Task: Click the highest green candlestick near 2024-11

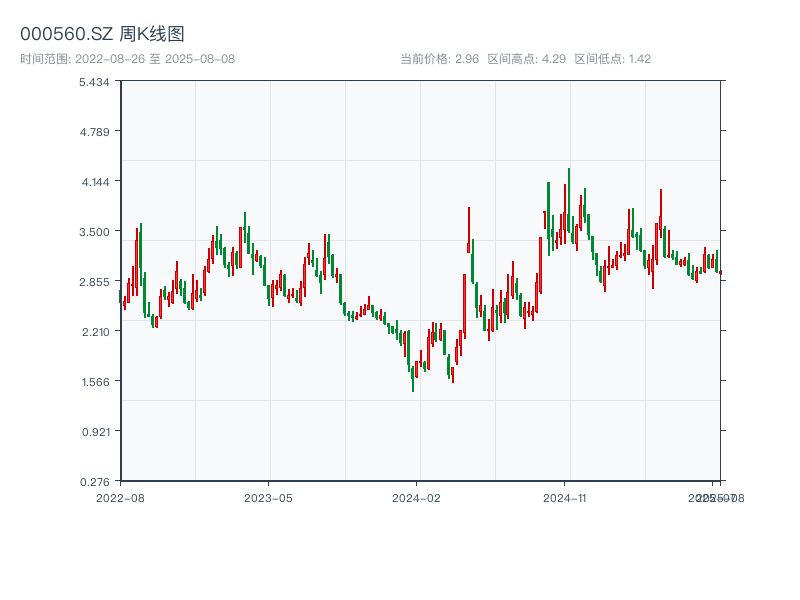Action: [569, 200]
